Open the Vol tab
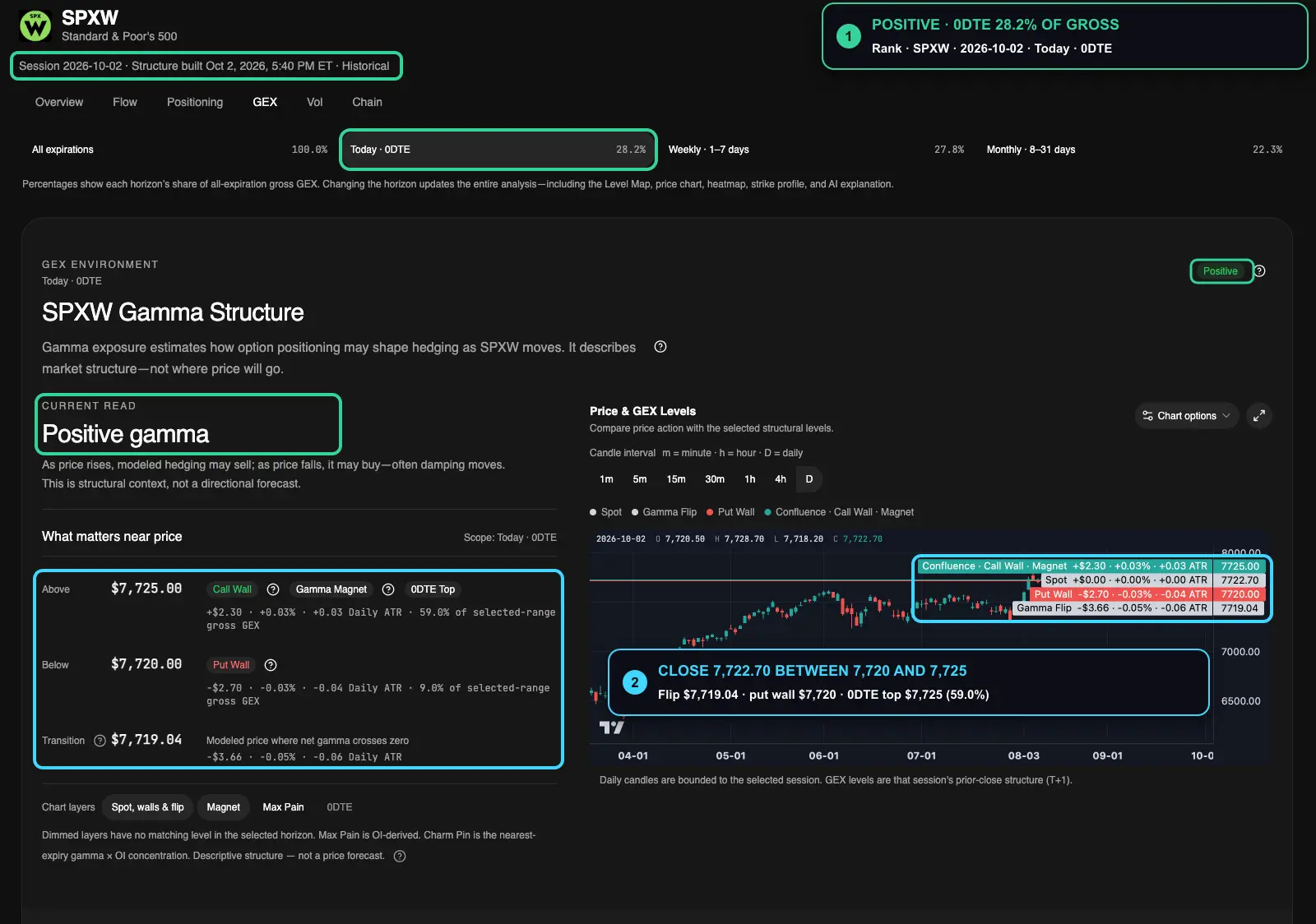Viewport: 1316px width, 924px height. pyautogui.click(x=314, y=102)
